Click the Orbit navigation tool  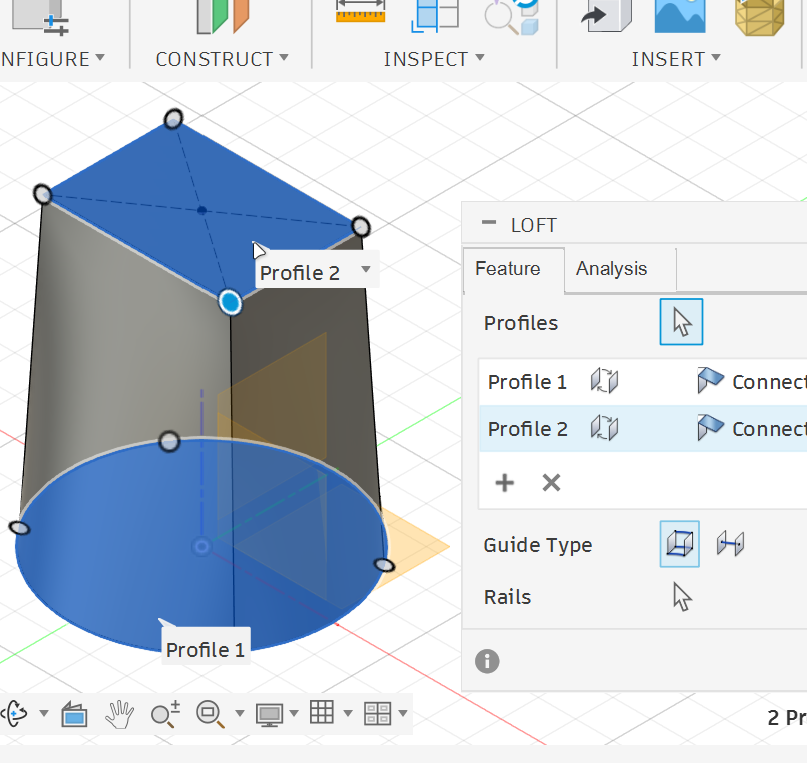(x=15, y=713)
